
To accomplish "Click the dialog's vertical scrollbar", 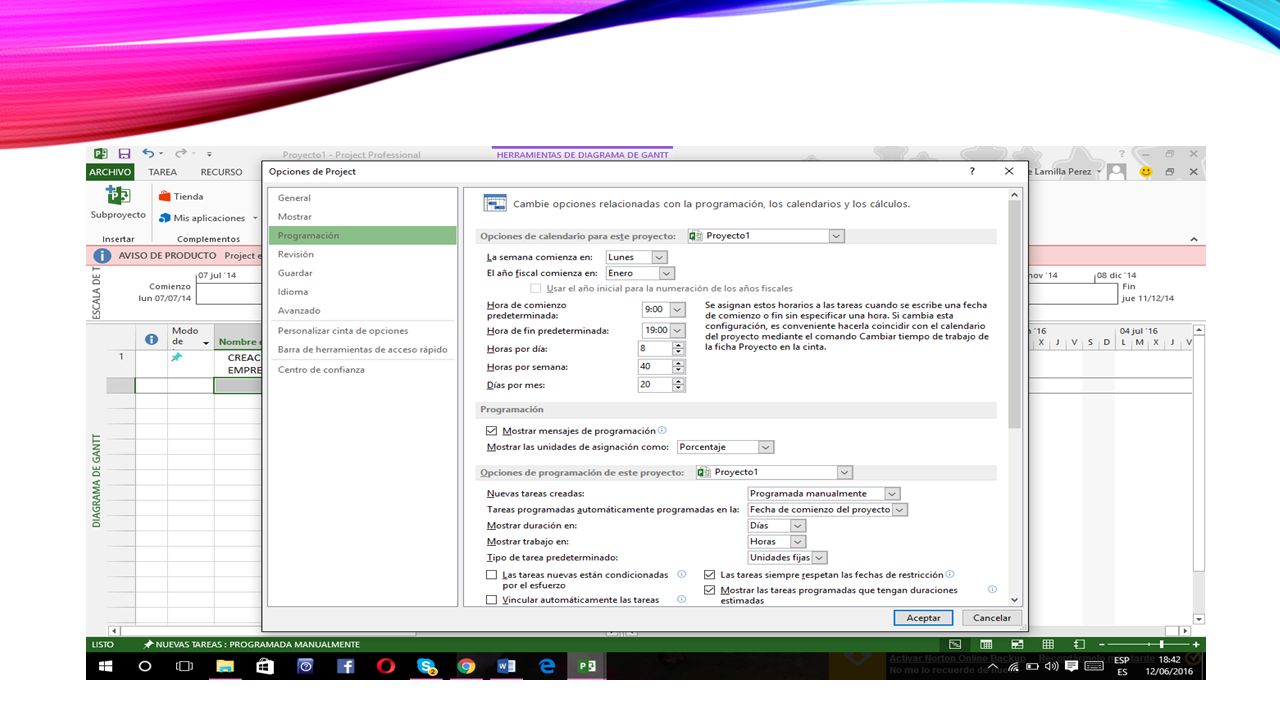I will (1015, 396).
